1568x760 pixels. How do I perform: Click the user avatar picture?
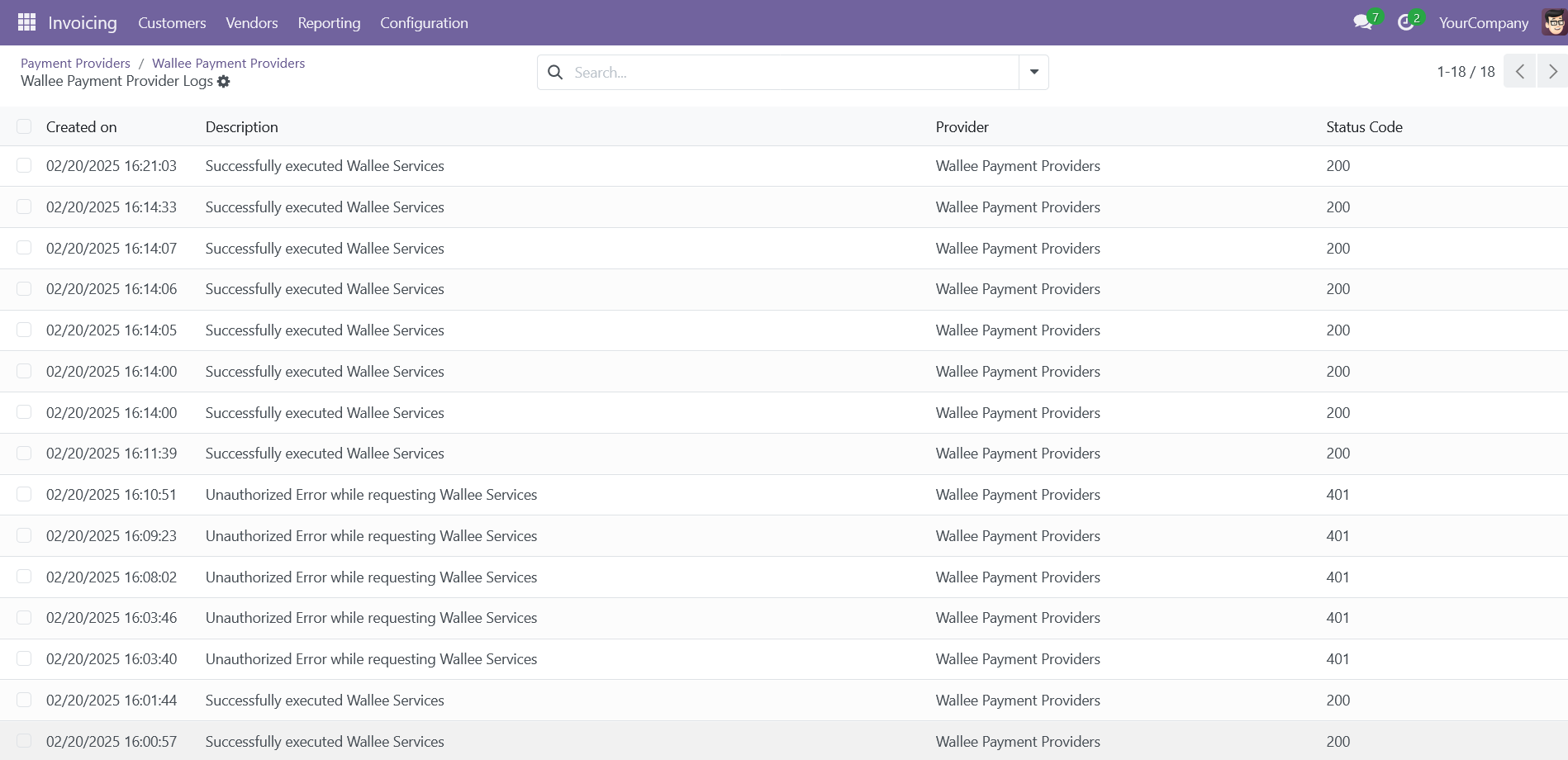pos(1554,22)
